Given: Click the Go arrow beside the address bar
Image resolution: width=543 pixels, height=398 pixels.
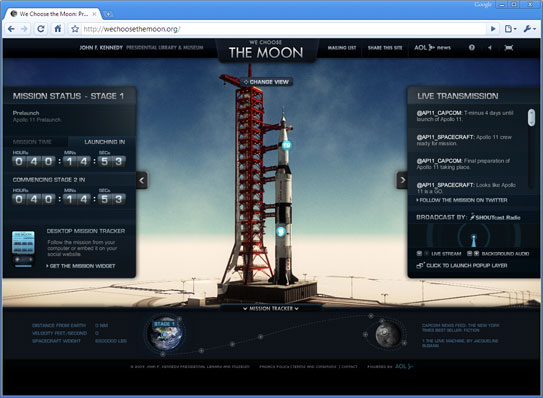Looking at the screenshot, I should 493,29.
